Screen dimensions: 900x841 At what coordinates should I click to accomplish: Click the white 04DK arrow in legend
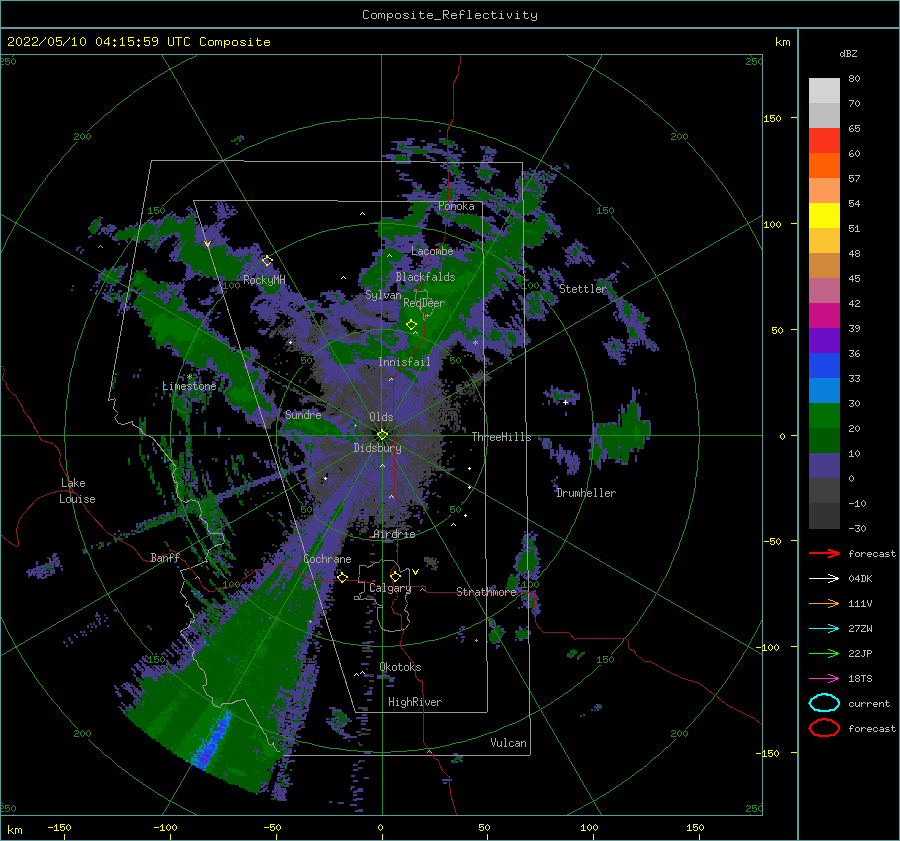(824, 579)
